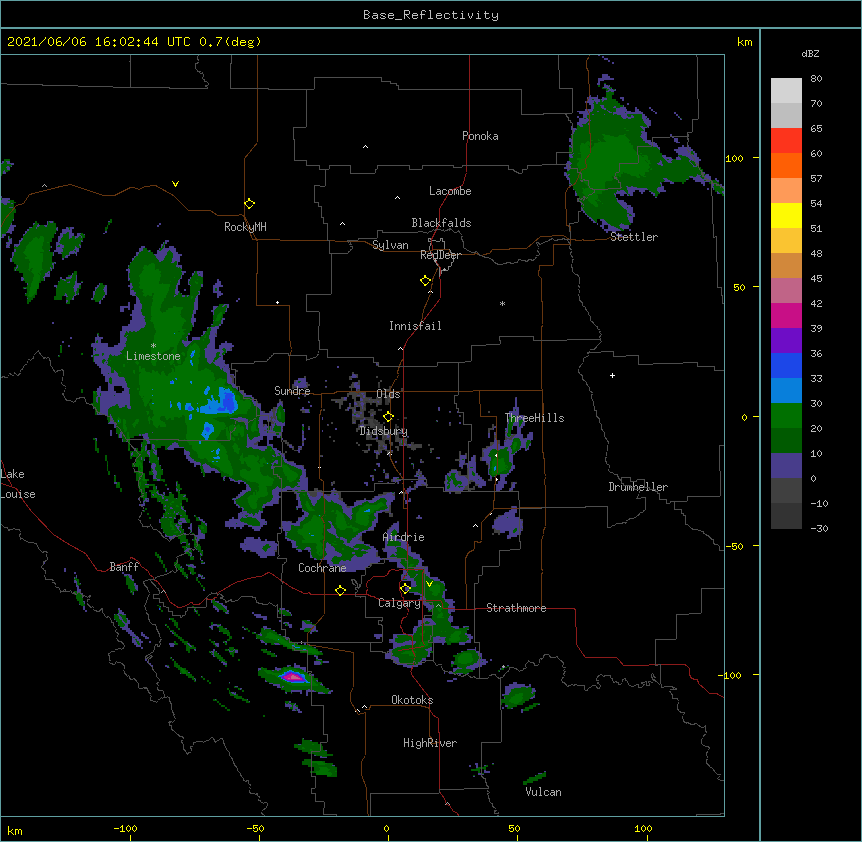Click the Drumheller city label
The width and height of the screenshot is (862, 842).
click(638, 487)
